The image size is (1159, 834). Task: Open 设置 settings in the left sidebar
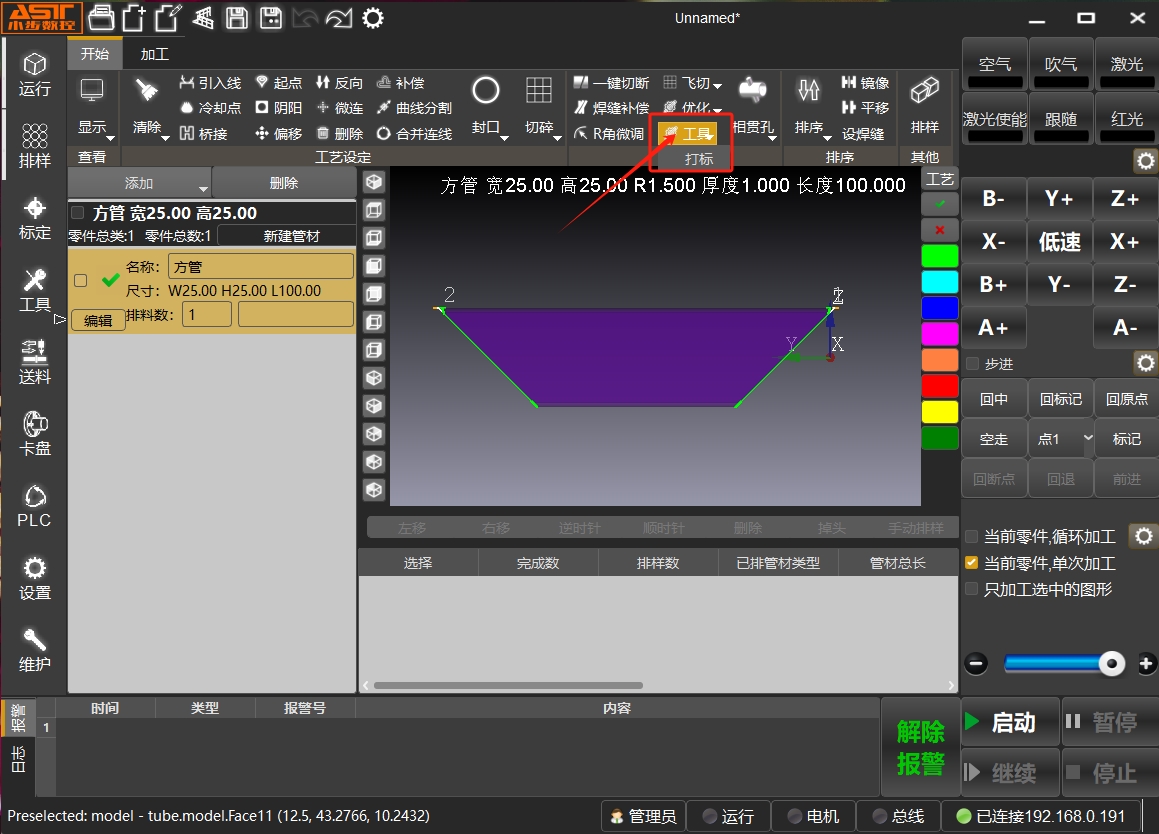click(x=35, y=579)
